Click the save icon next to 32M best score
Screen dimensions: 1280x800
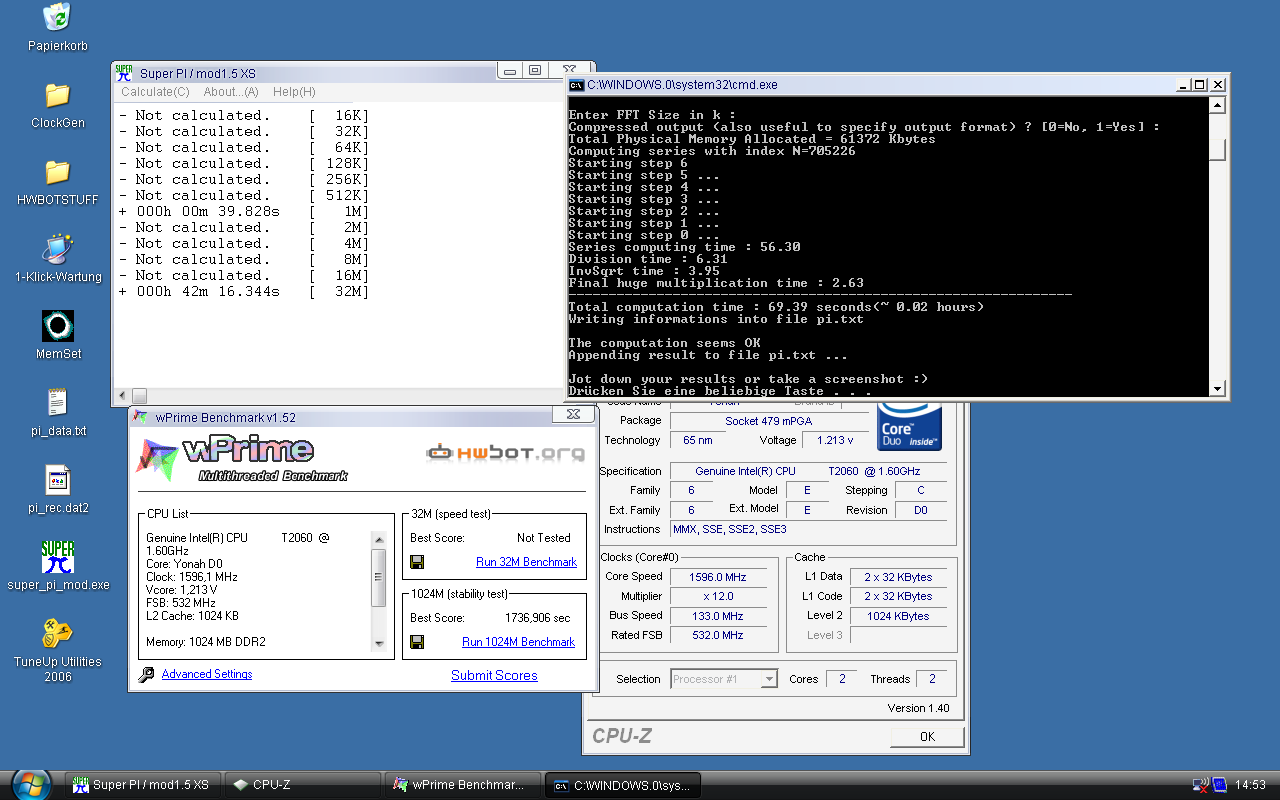417,562
